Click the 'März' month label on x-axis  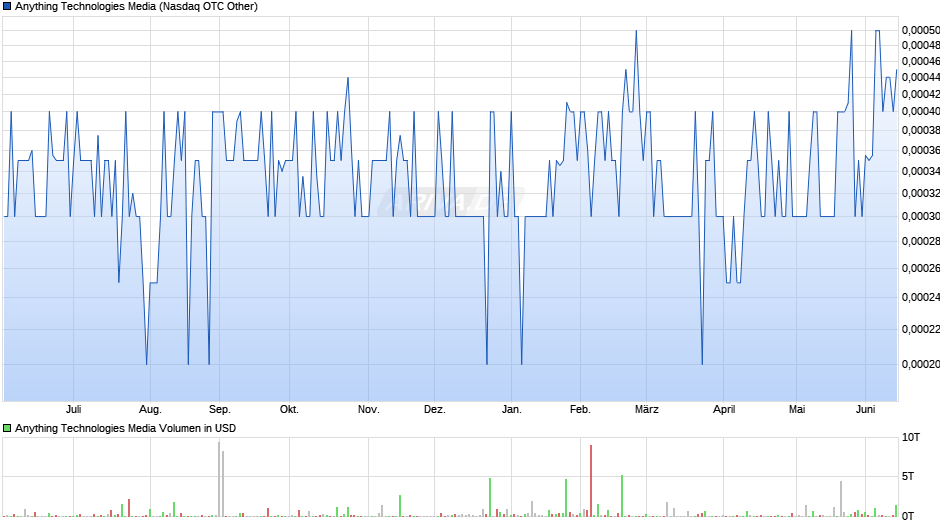tap(646, 409)
